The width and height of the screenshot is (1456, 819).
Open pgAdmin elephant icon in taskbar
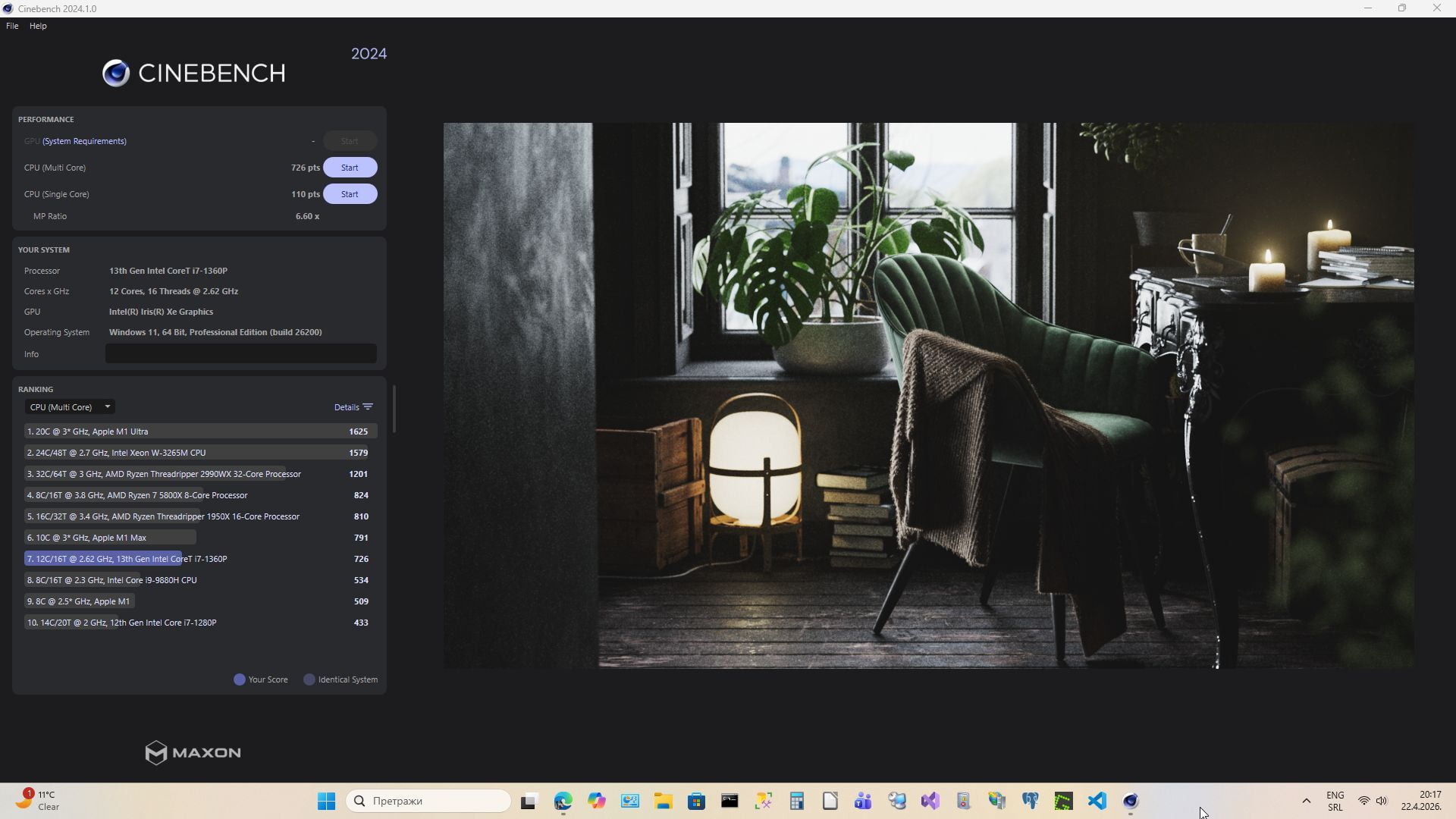coord(1030,801)
